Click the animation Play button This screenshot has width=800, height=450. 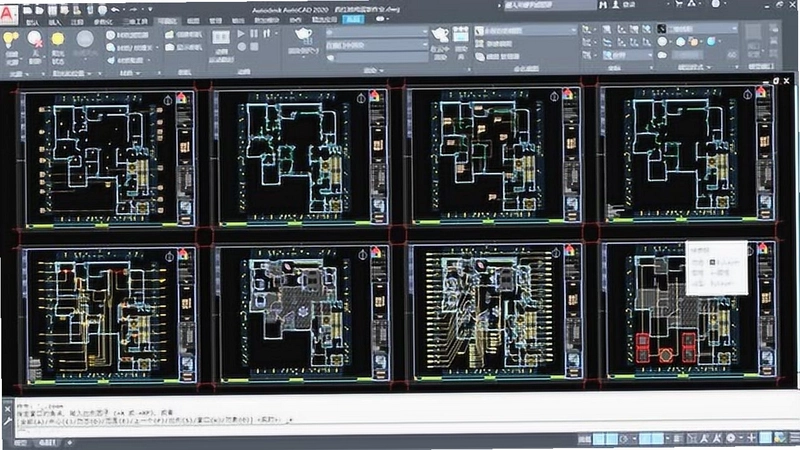pyautogui.click(x=241, y=34)
